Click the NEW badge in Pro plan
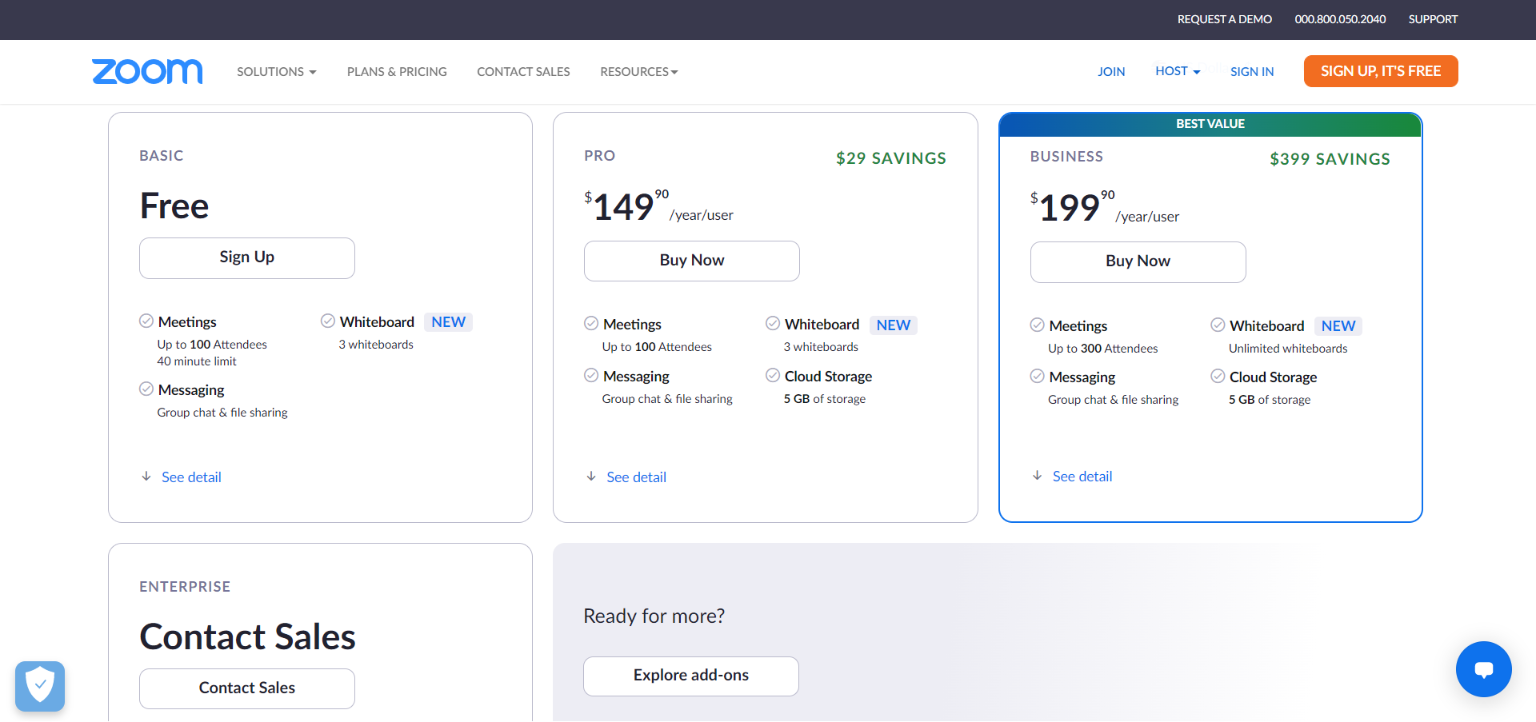Image resolution: width=1536 pixels, height=722 pixels. (x=894, y=325)
